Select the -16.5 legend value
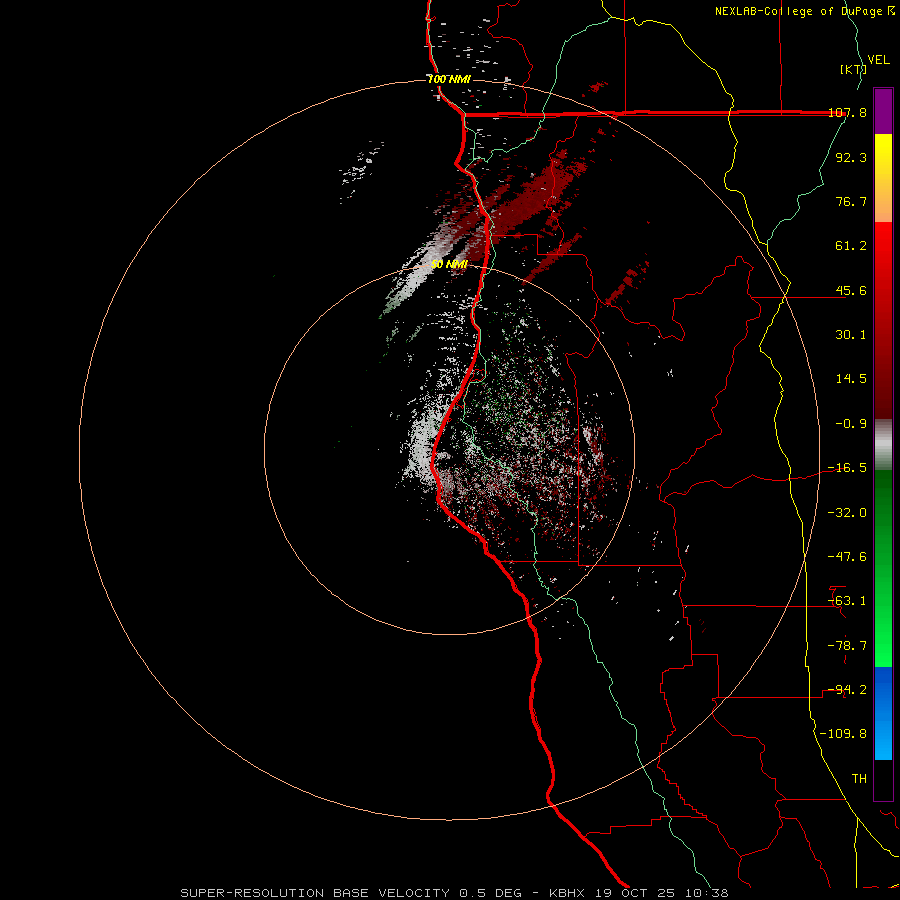Image resolution: width=900 pixels, height=900 pixels. [847, 468]
